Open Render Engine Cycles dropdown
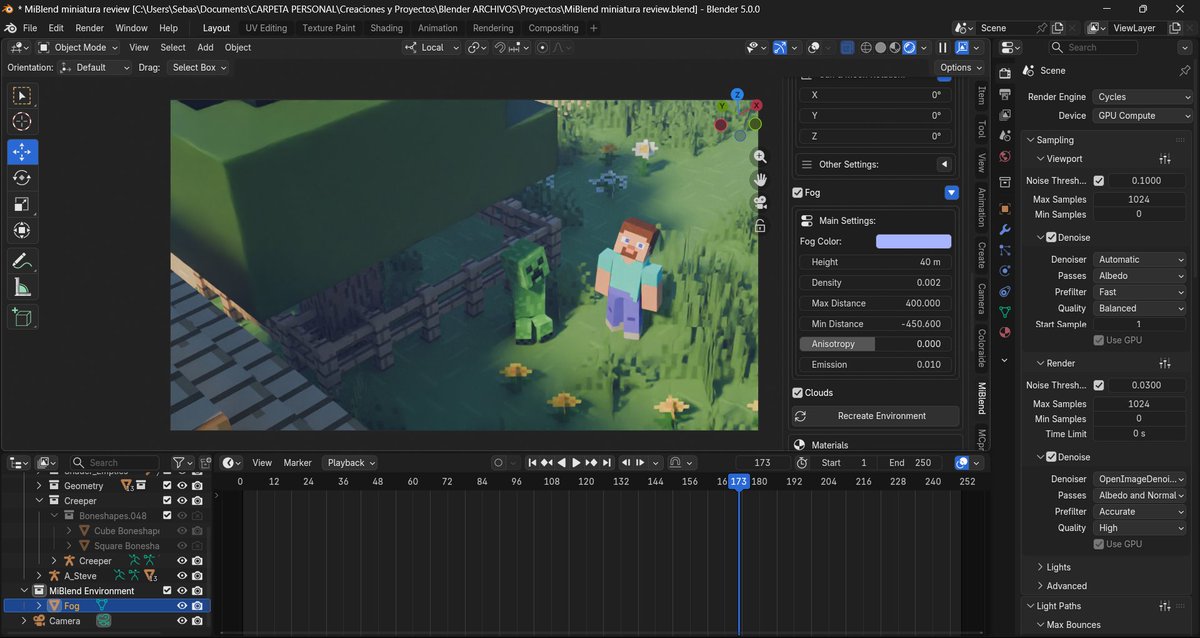The width and height of the screenshot is (1200, 638). coord(1142,97)
